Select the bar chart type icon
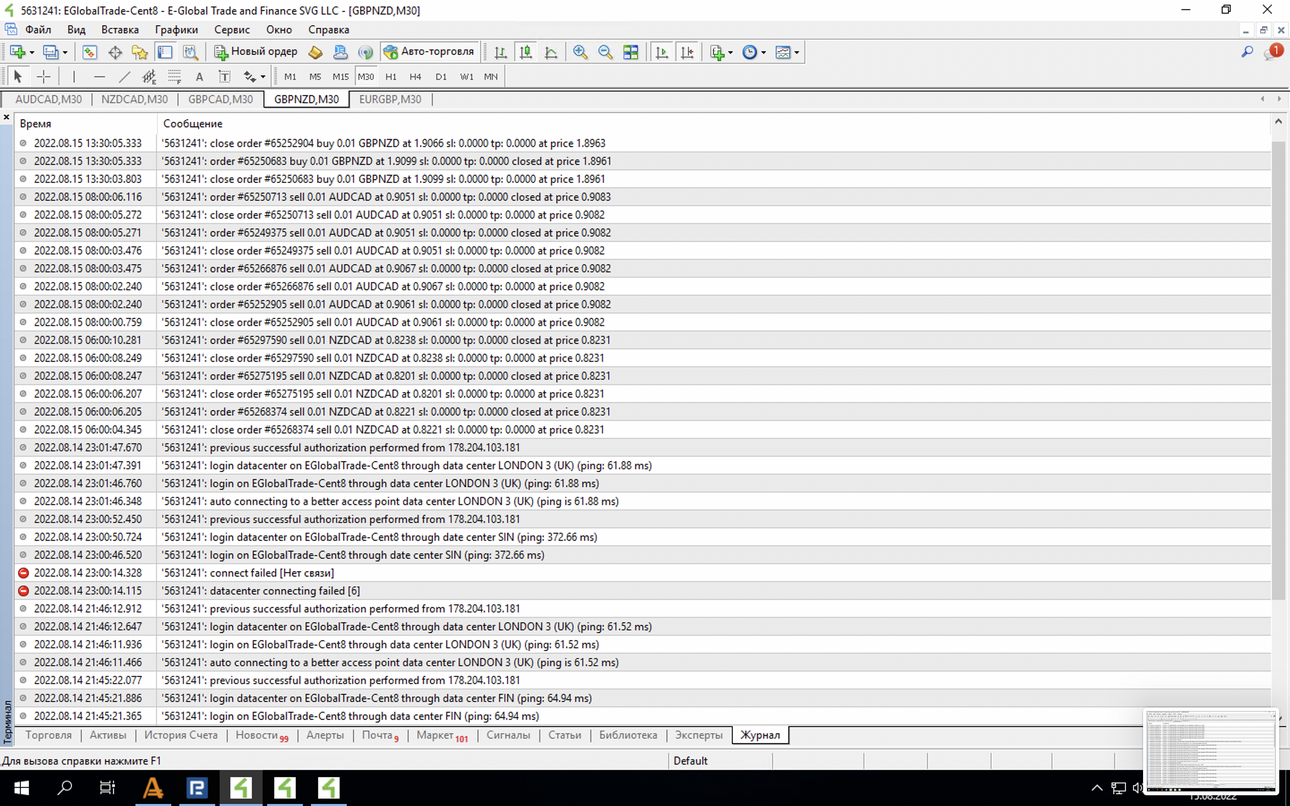 tap(501, 52)
